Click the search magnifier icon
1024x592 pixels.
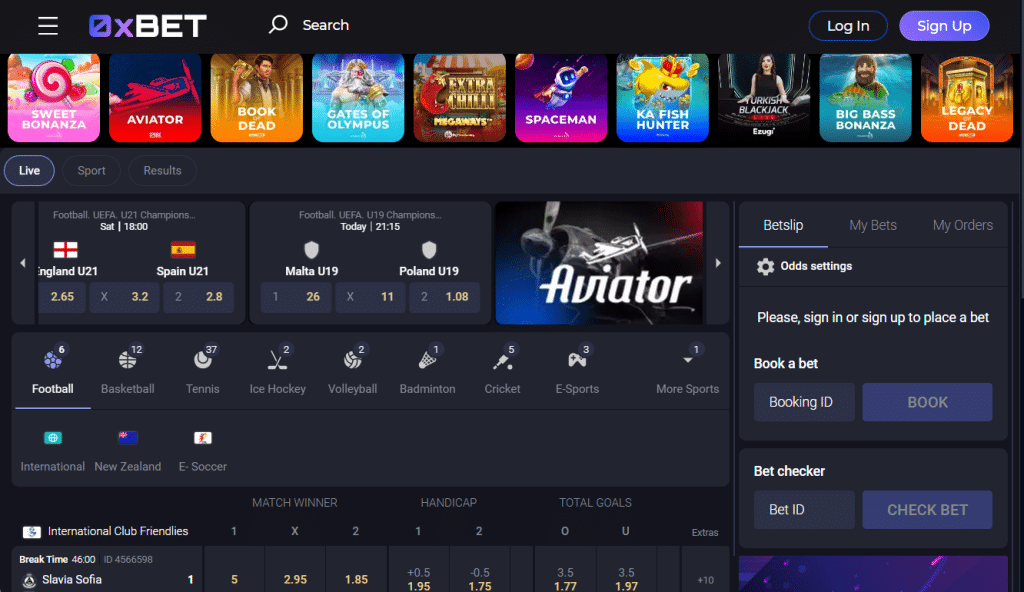(x=278, y=25)
